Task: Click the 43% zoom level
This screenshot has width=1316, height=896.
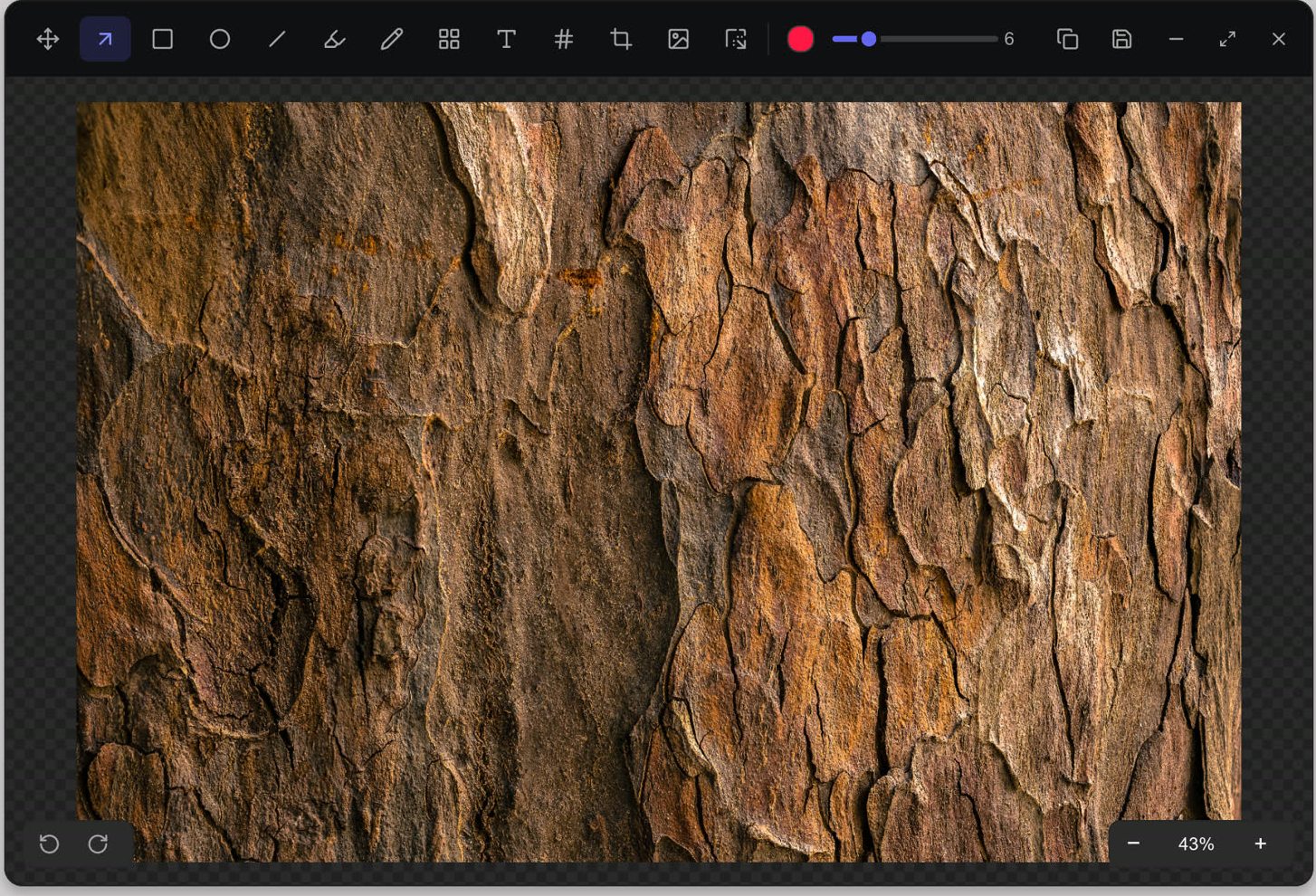Action: pyautogui.click(x=1196, y=844)
